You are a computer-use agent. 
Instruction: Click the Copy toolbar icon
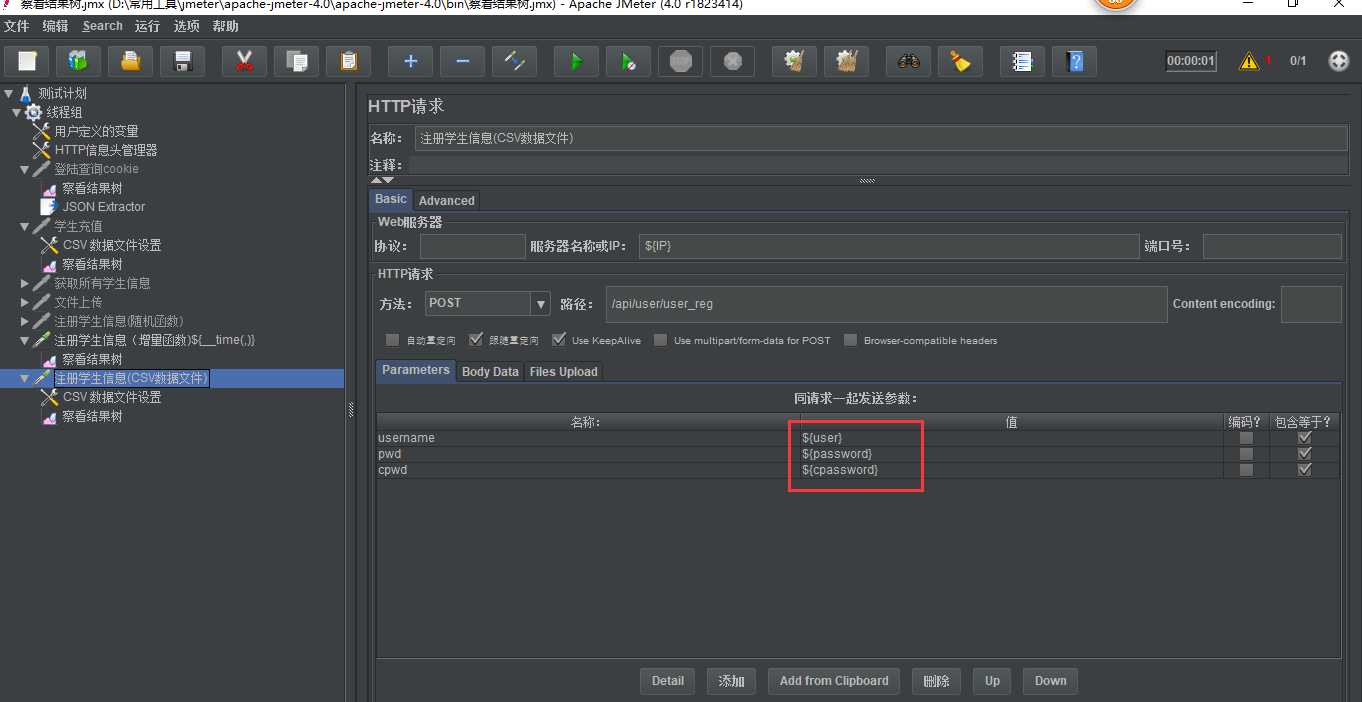(x=297, y=62)
